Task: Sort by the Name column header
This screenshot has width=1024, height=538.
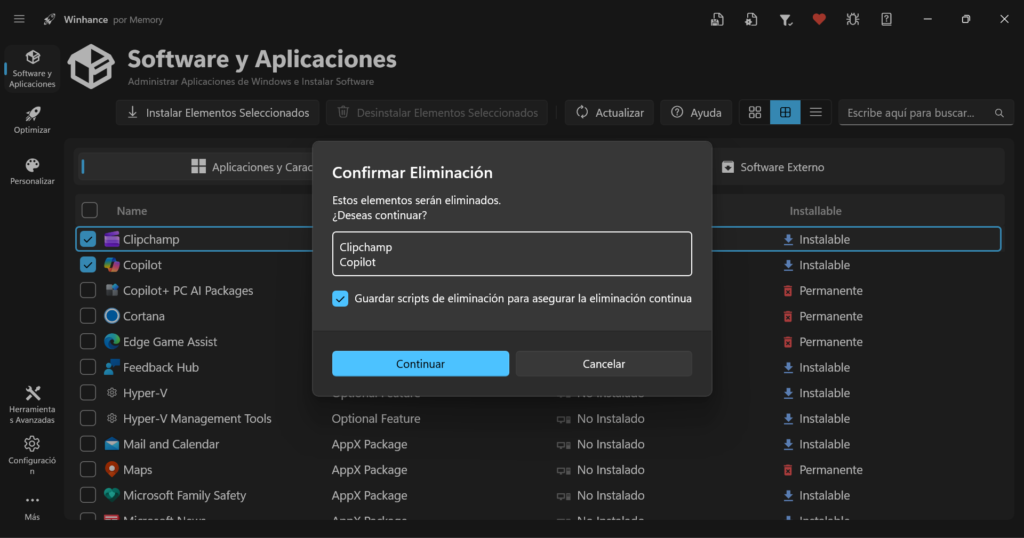Action: [132, 211]
